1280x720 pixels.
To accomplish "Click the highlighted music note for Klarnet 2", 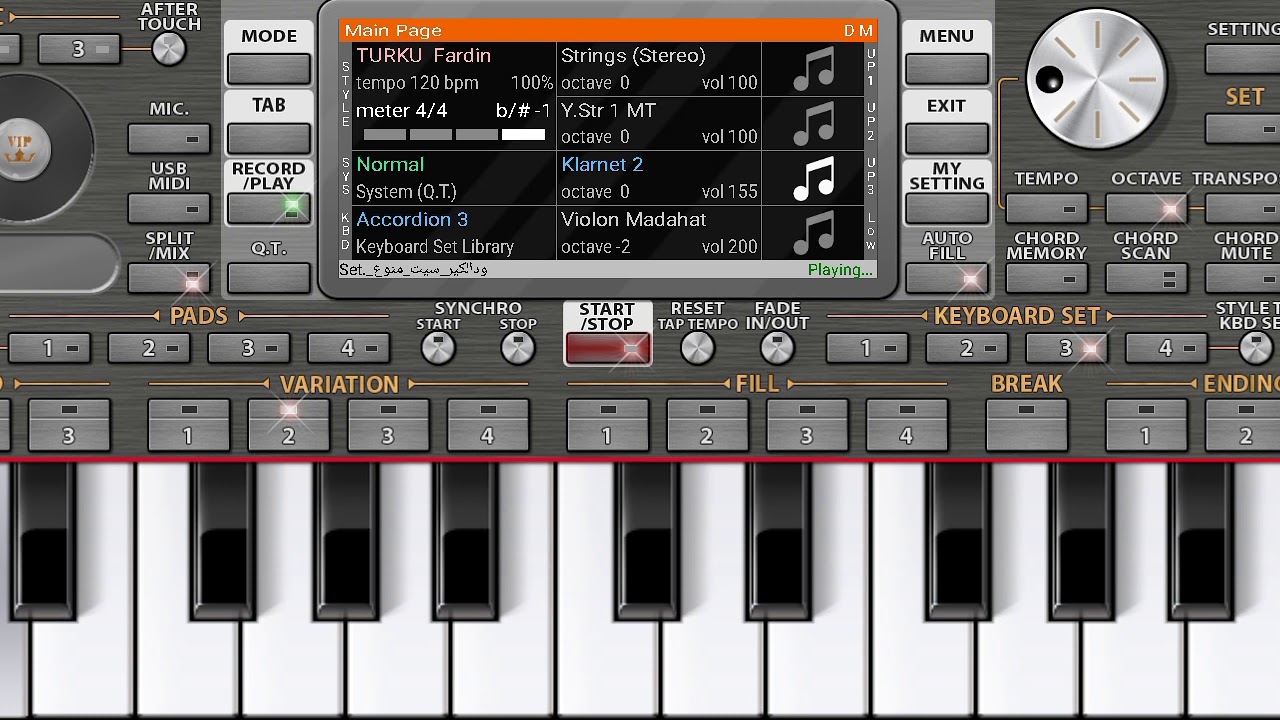I will tap(813, 179).
